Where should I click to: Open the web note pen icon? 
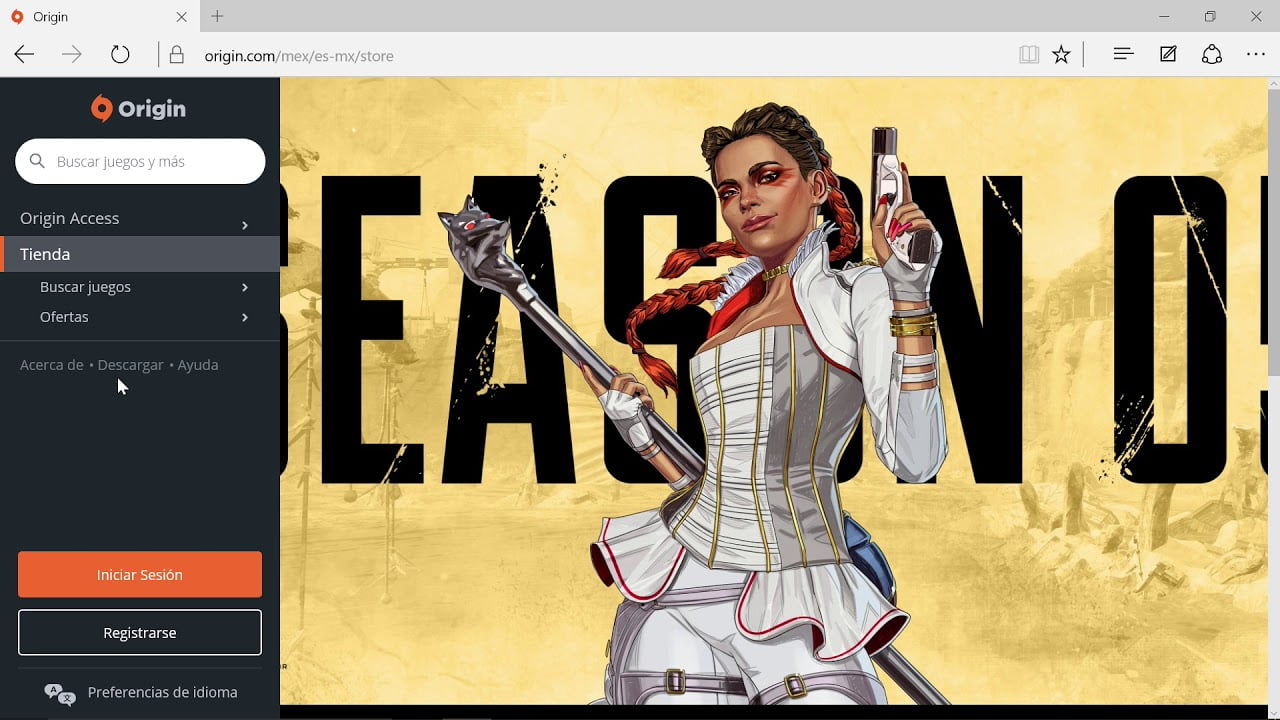tap(1168, 54)
